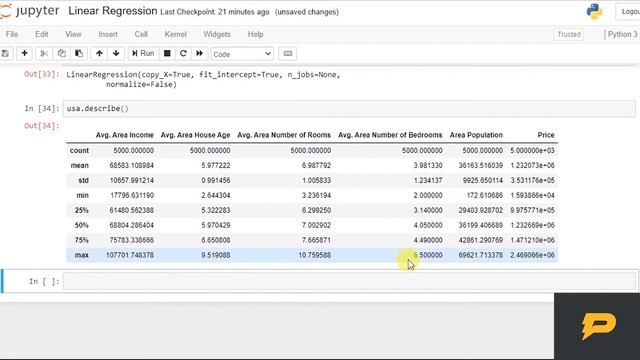
Task: Copy selected cells icon
Action: tap(61, 53)
